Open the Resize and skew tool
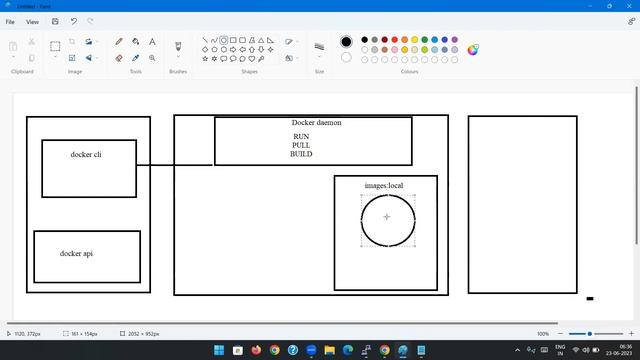 tap(72, 58)
